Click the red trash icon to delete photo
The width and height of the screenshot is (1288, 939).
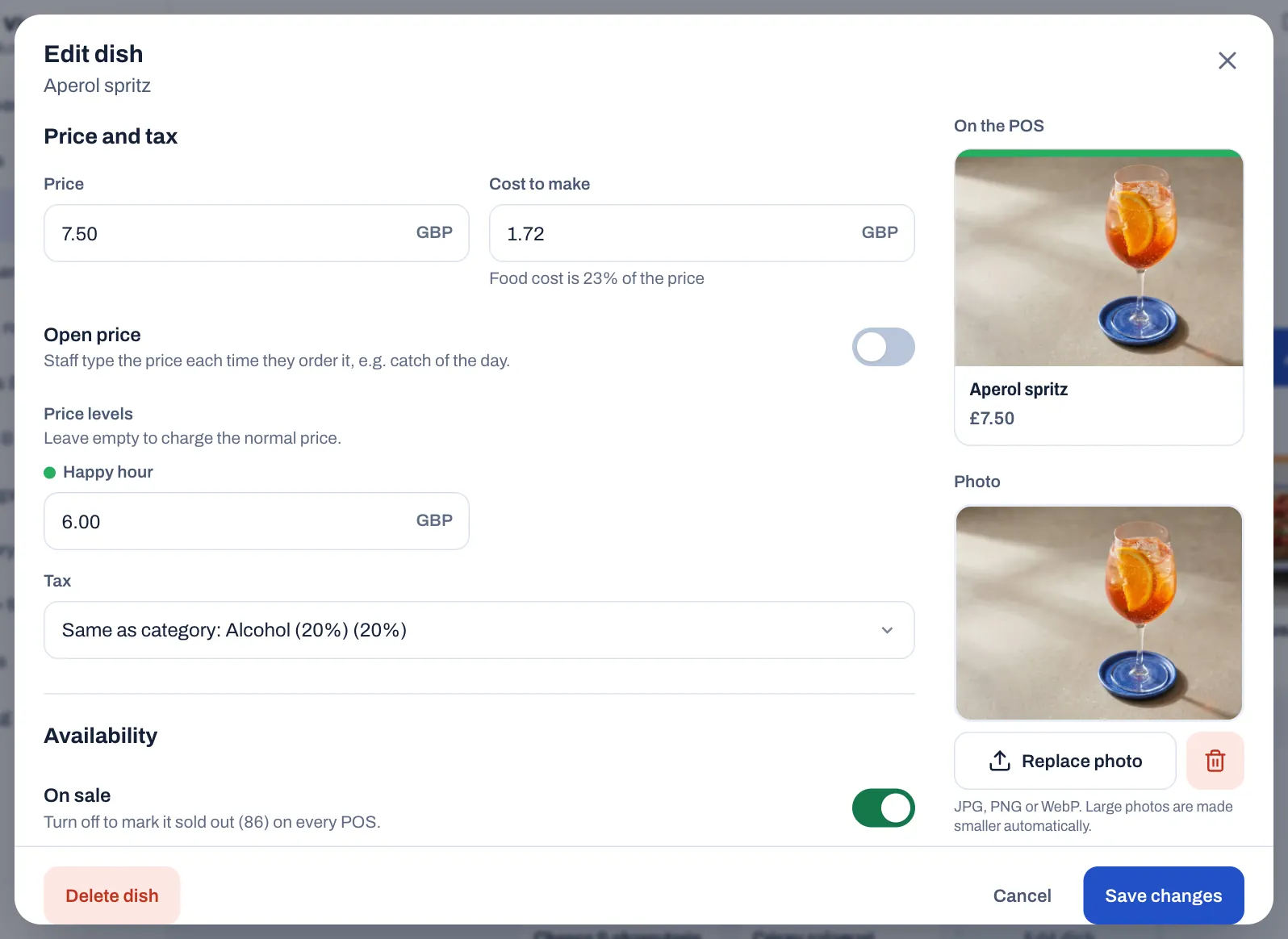pos(1215,761)
